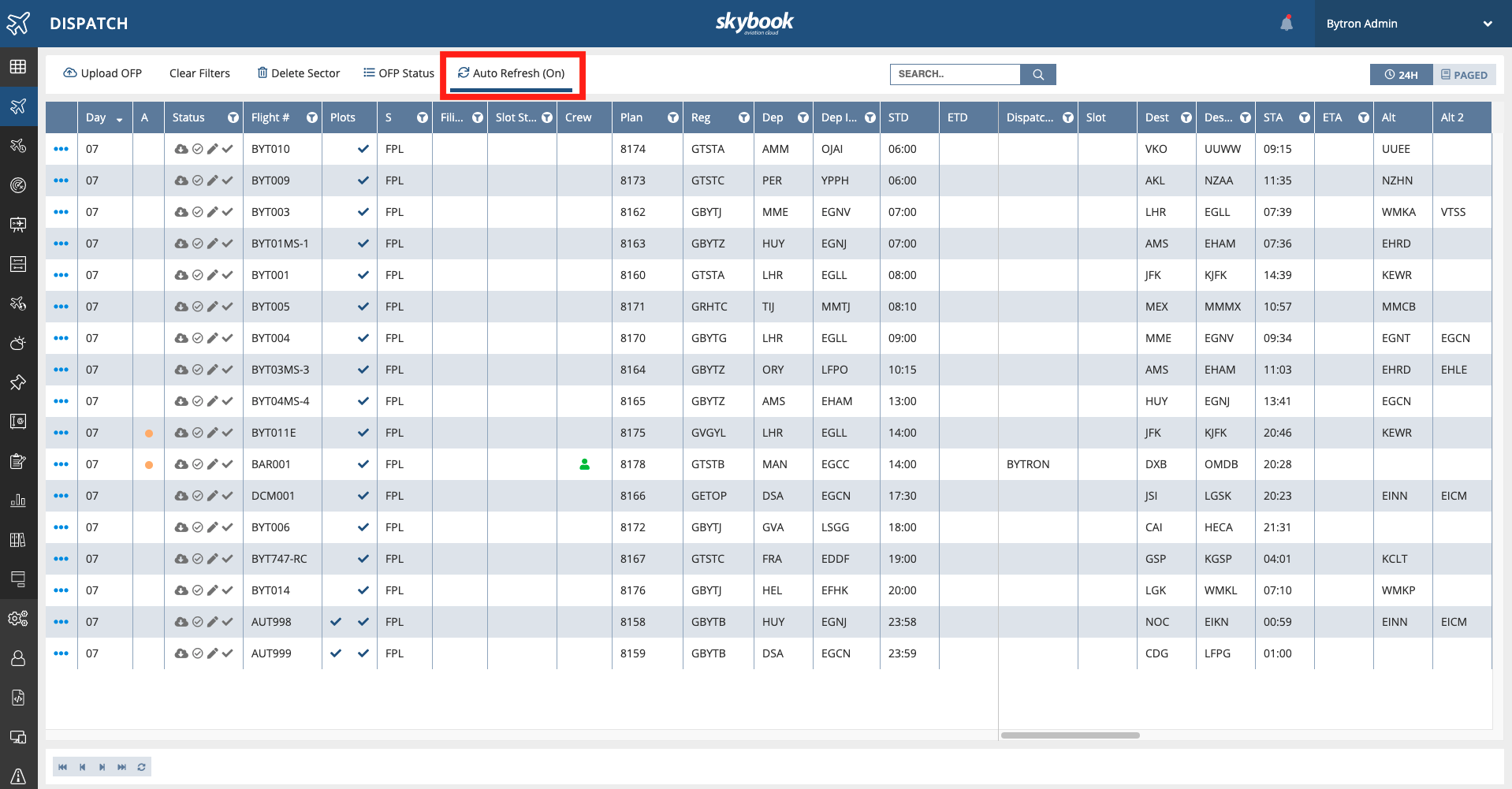
Task: Open the pin sidebar icon
Action: point(18,382)
